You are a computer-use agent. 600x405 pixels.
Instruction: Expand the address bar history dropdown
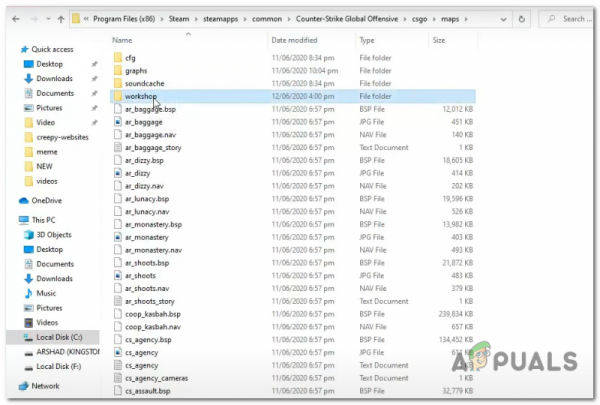pyautogui.click(x=504, y=19)
